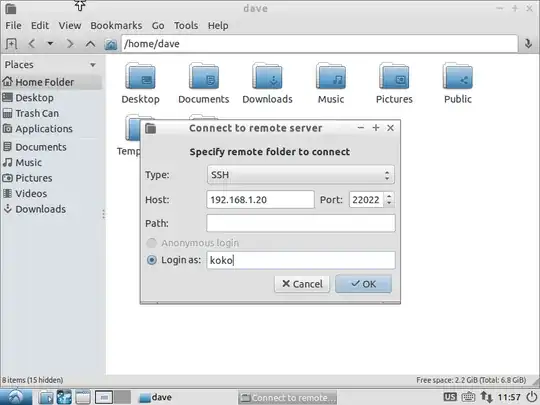Click the show desktop taskbar icon

click(83, 397)
